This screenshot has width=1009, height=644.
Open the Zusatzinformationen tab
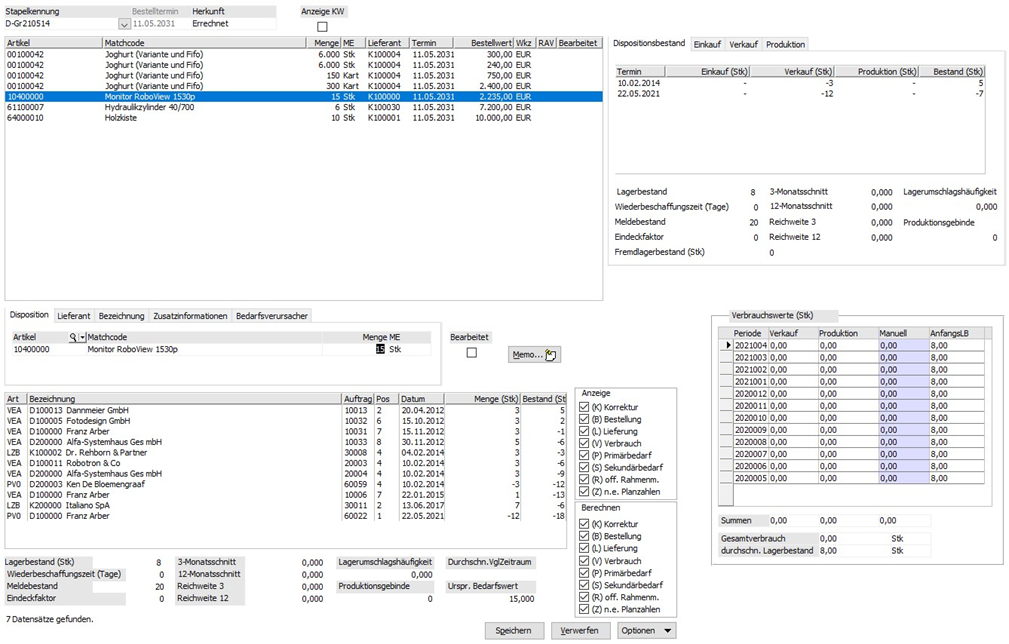(x=189, y=316)
